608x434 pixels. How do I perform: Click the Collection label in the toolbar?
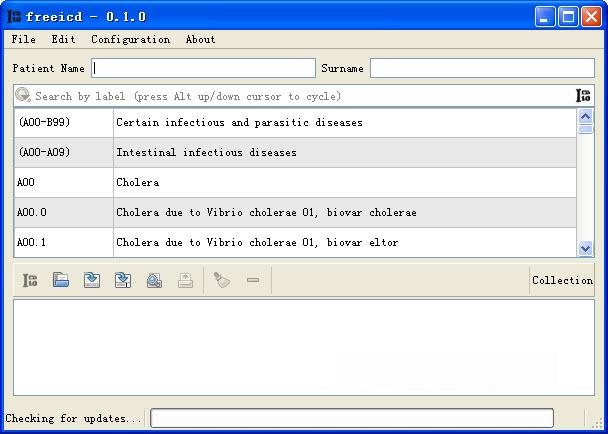coord(562,280)
